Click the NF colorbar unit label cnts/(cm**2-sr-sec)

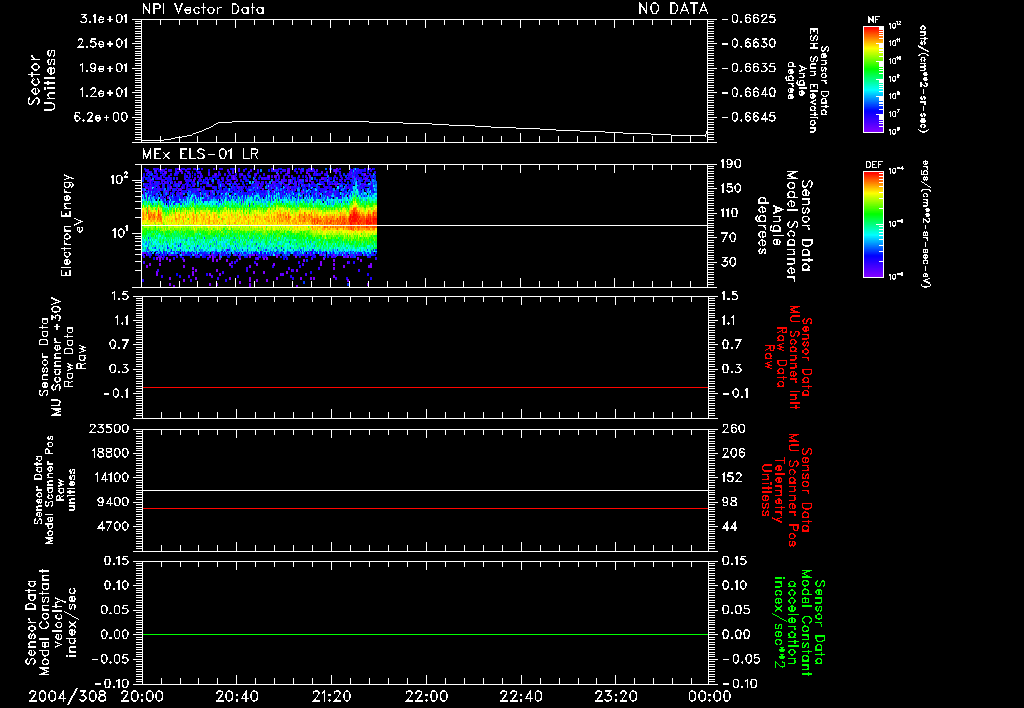click(923, 78)
